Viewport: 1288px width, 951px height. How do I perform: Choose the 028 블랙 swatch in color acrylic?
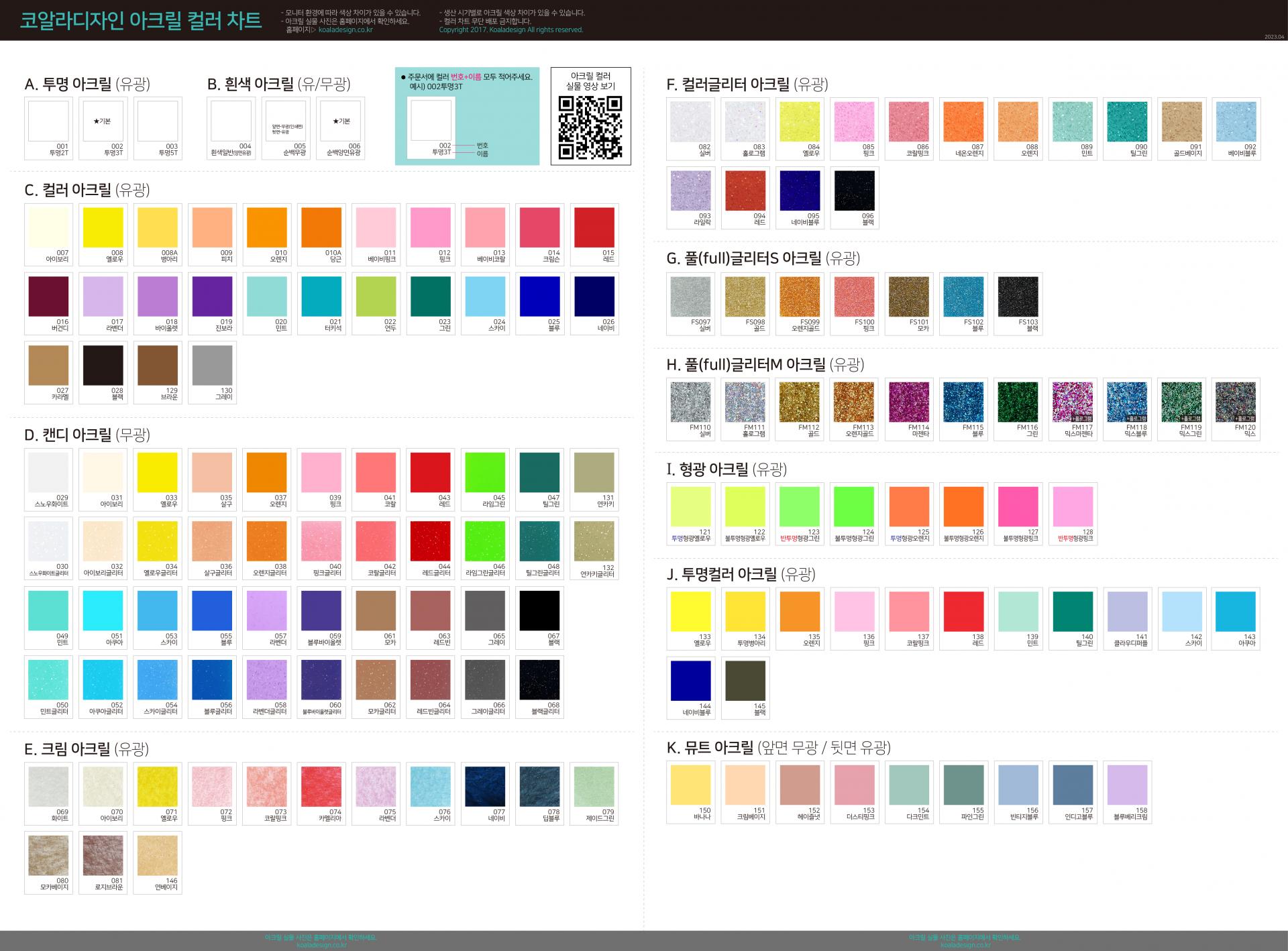tap(103, 366)
